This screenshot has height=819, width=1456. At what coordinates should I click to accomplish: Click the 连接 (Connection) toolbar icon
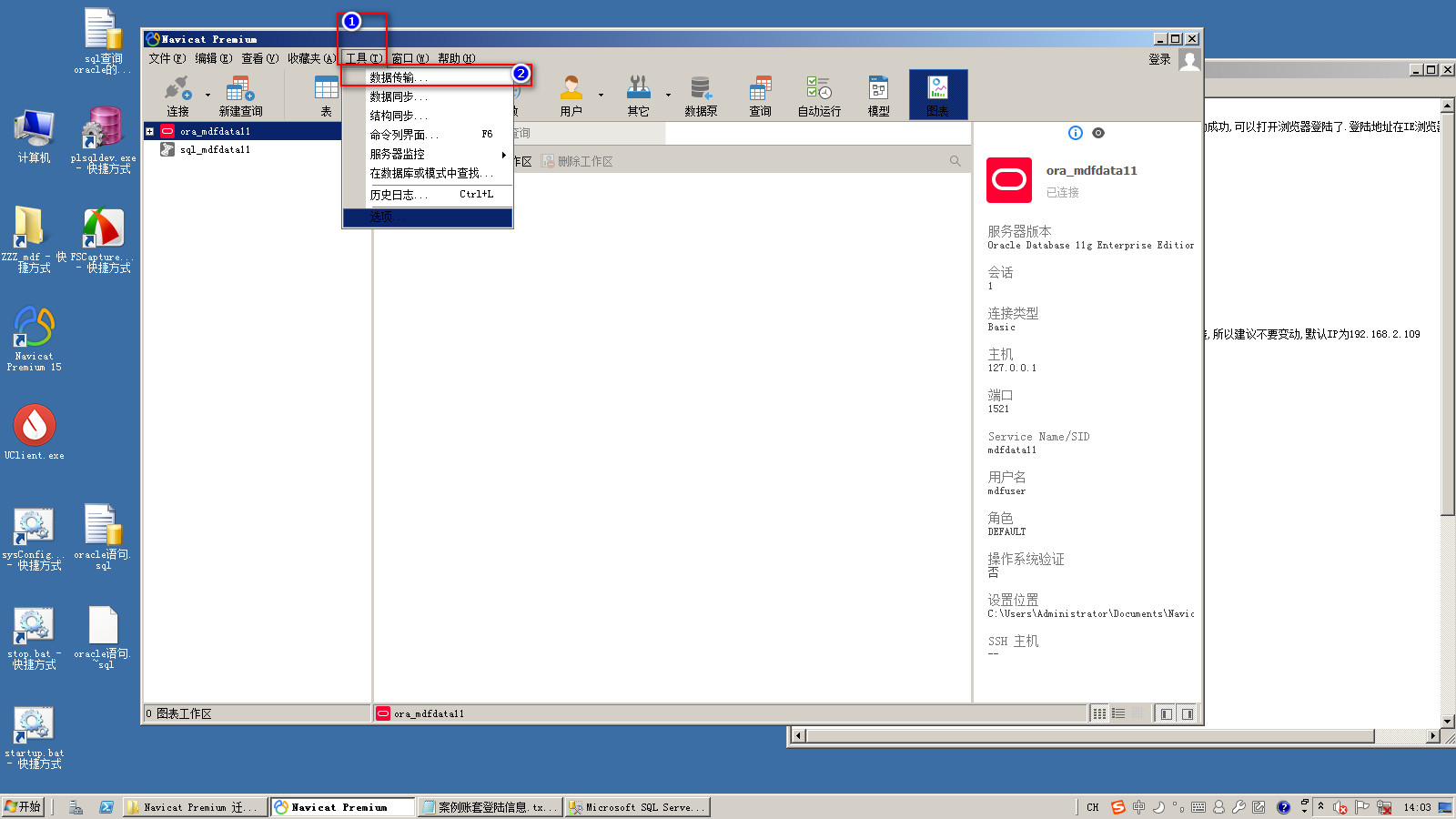[177, 95]
